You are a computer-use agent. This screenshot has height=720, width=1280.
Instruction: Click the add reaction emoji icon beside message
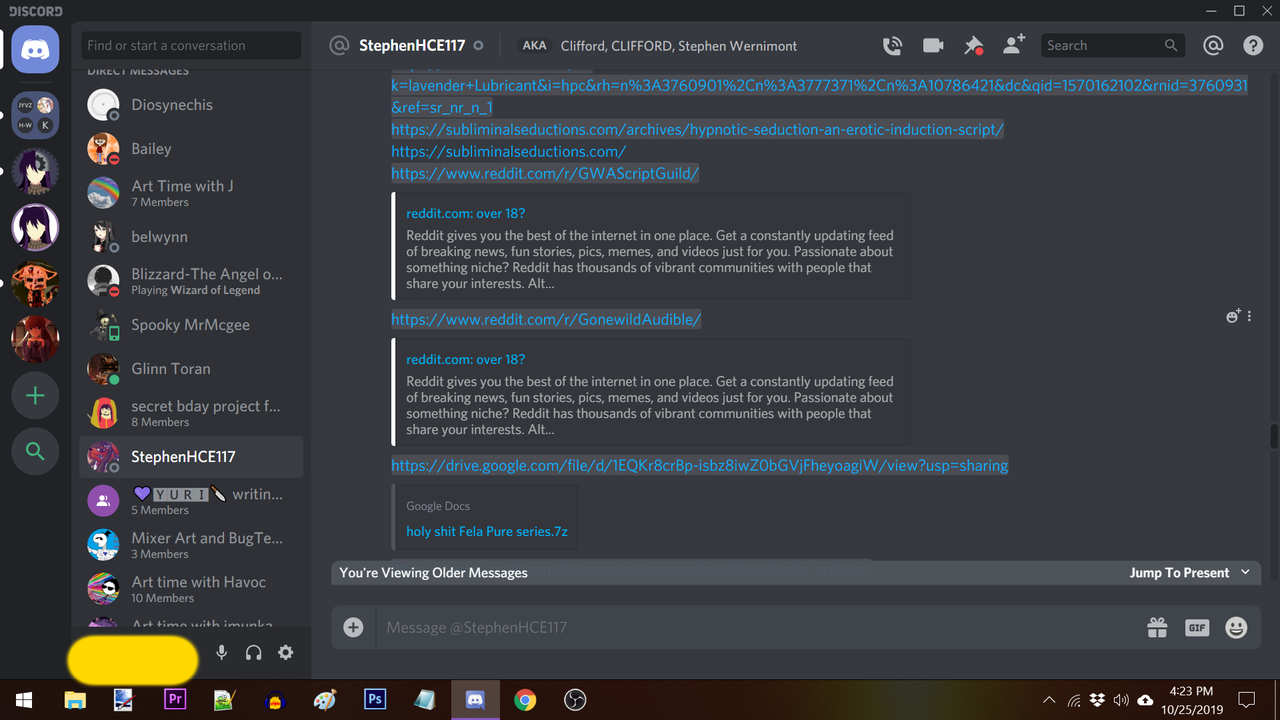point(1233,316)
